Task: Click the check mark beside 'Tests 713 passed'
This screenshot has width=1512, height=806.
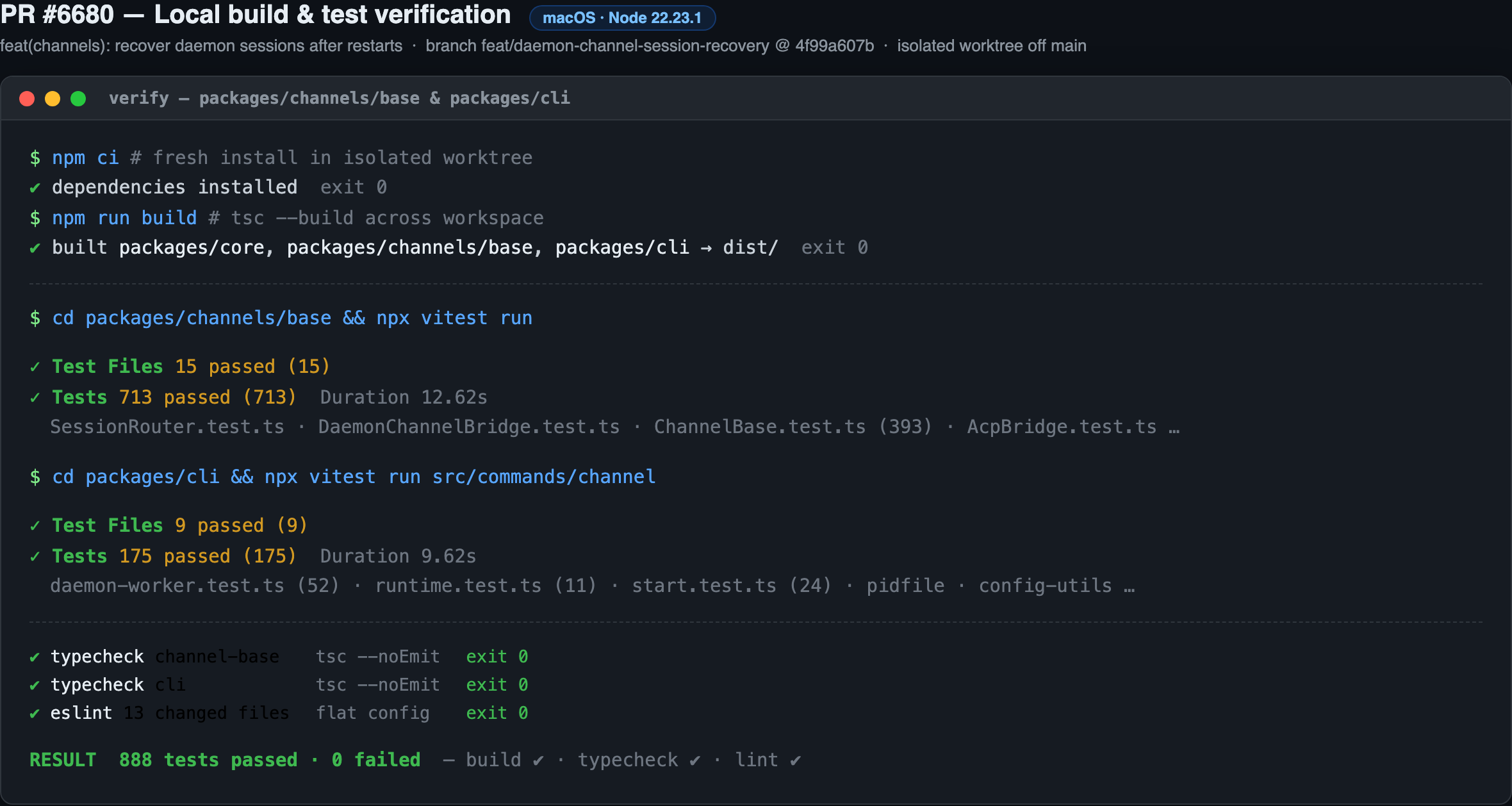Action: tap(35, 397)
